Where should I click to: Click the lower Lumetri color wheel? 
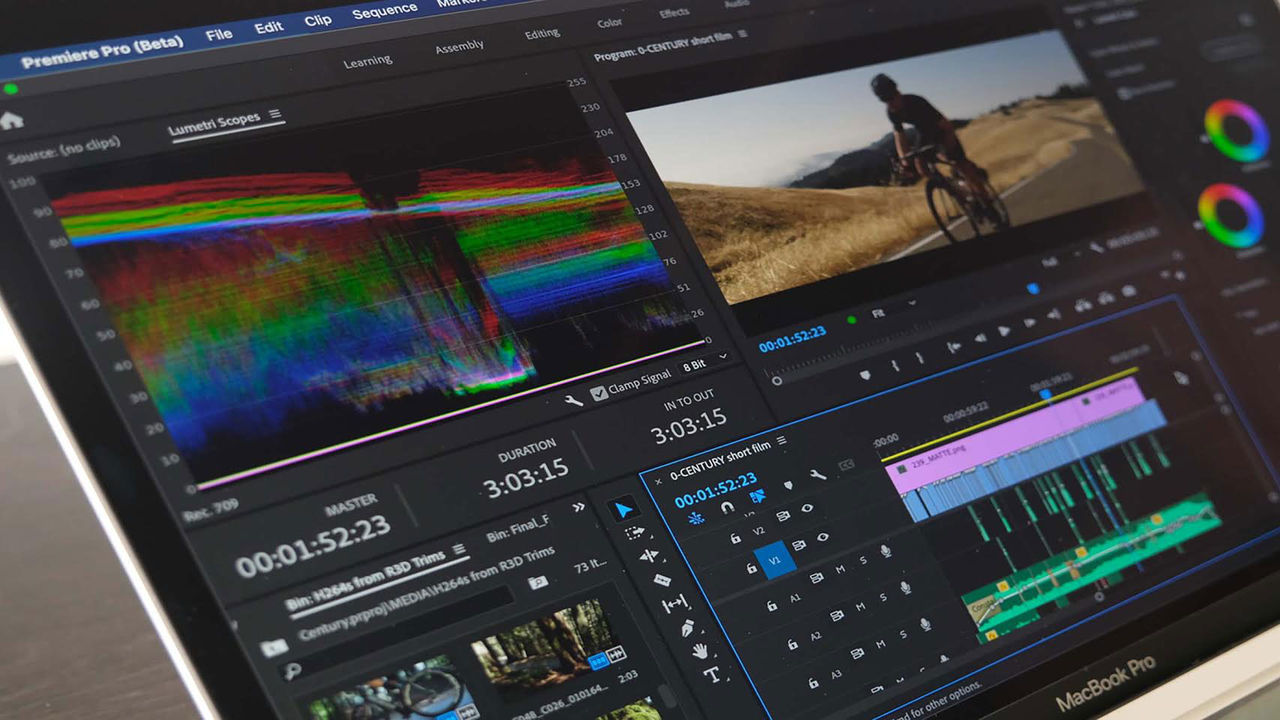(x=1230, y=215)
